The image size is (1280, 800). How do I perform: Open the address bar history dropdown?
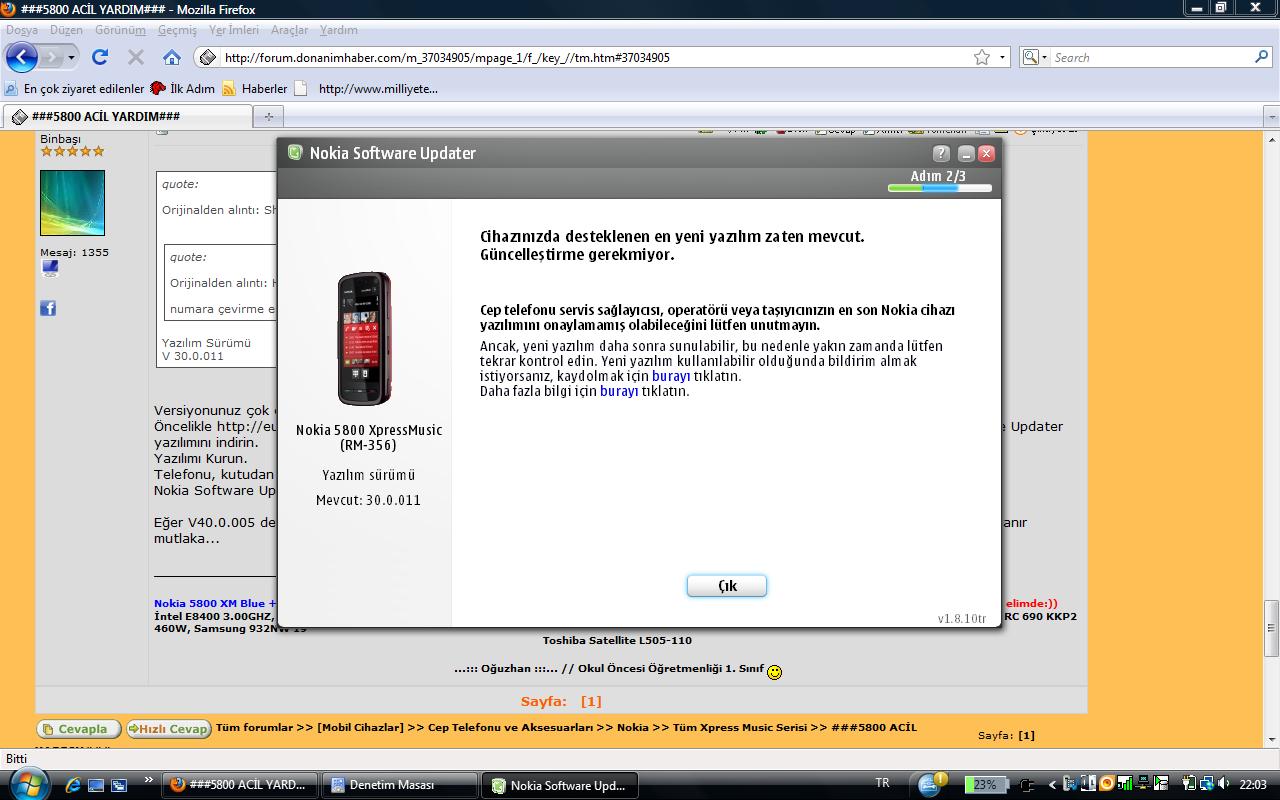point(1002,57)
